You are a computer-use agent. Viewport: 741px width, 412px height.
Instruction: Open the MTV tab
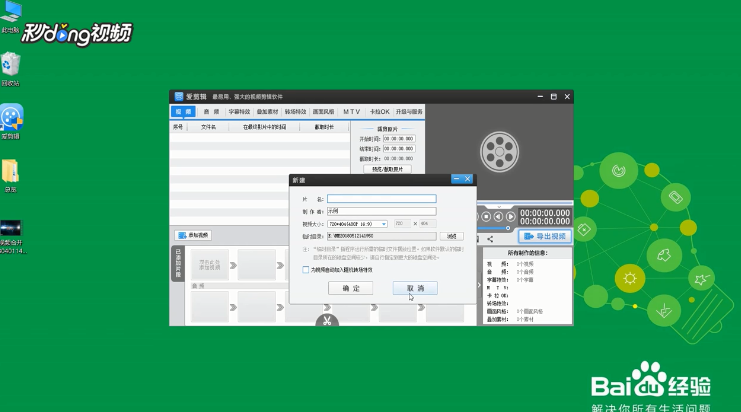(351, 112)
